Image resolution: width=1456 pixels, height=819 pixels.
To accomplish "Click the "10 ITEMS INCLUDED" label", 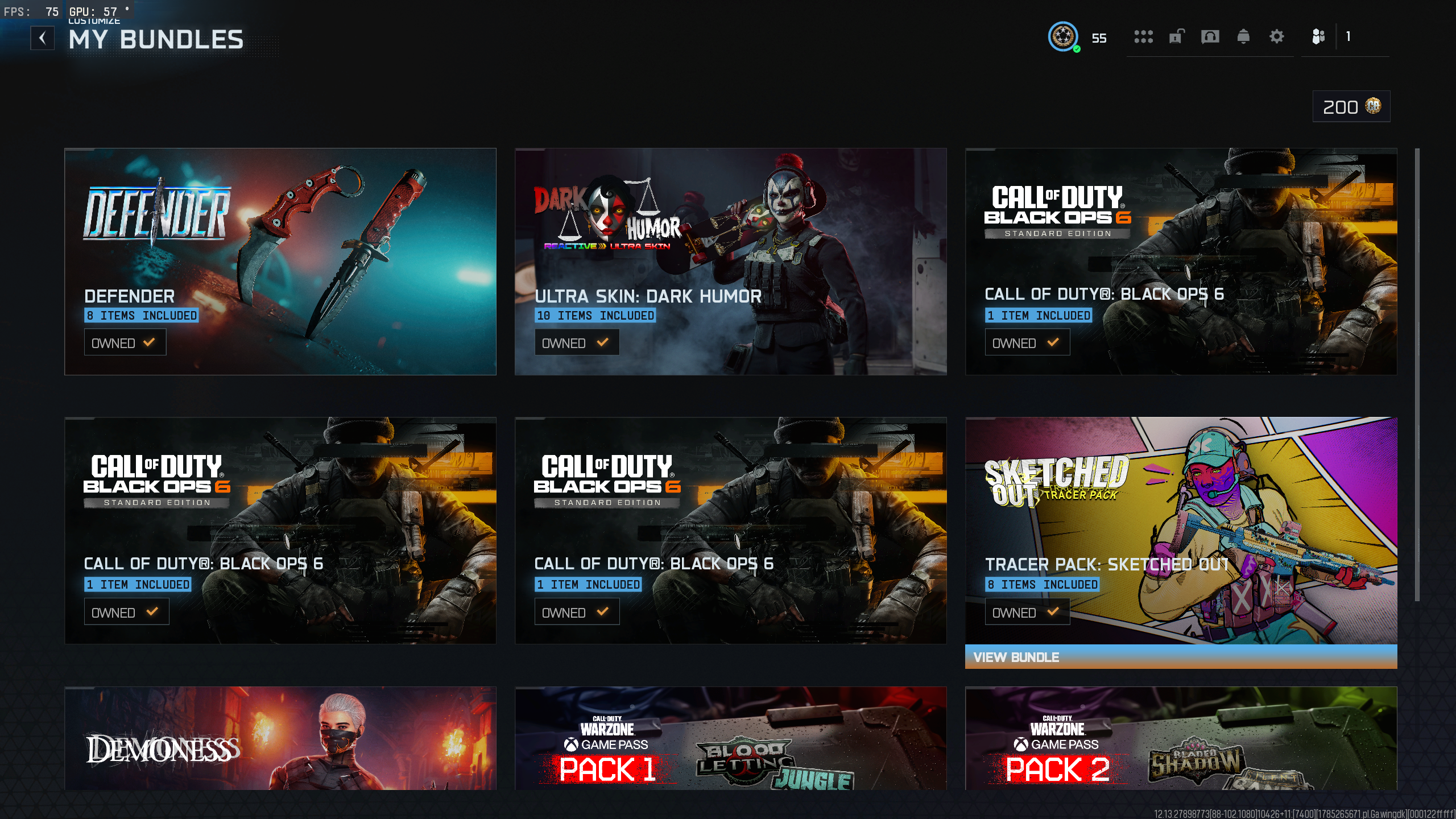I will tap(595, 316).
